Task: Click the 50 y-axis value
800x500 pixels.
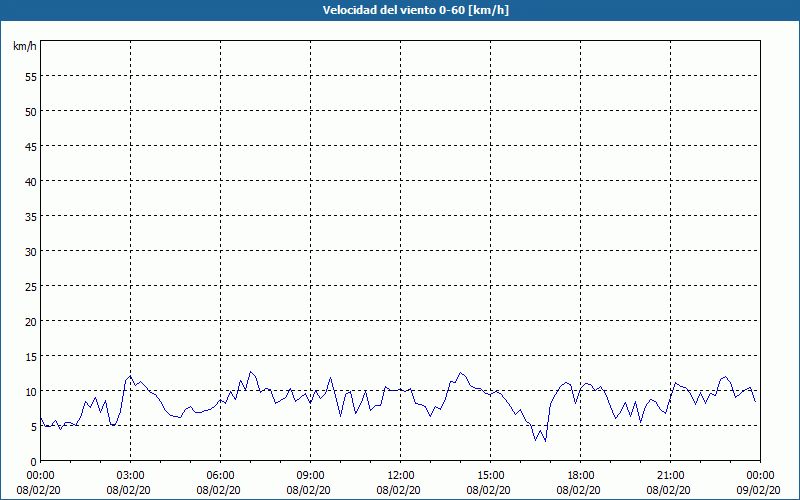Action: [x=31, y=112]
